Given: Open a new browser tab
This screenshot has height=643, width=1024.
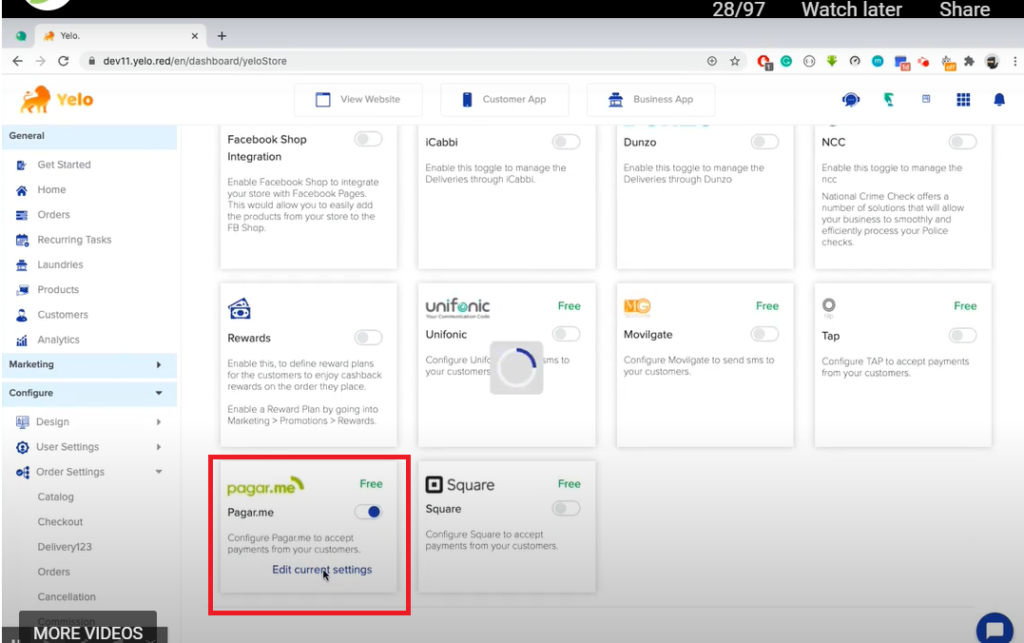Looking at the screenshot, I should (x=222, y=36).
